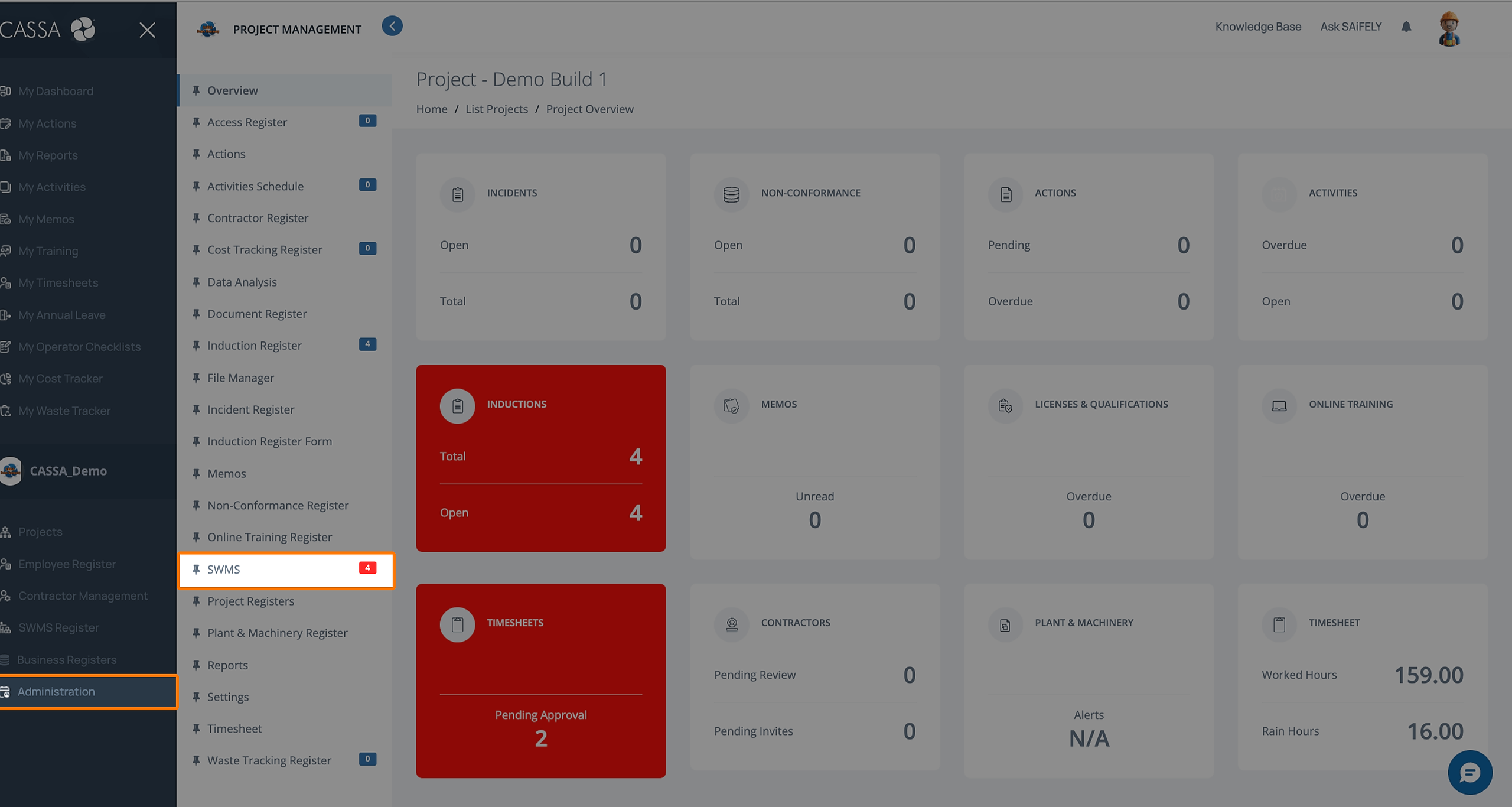Open the Administration sidebar menu
The image size is (1512, 807).
56,691
